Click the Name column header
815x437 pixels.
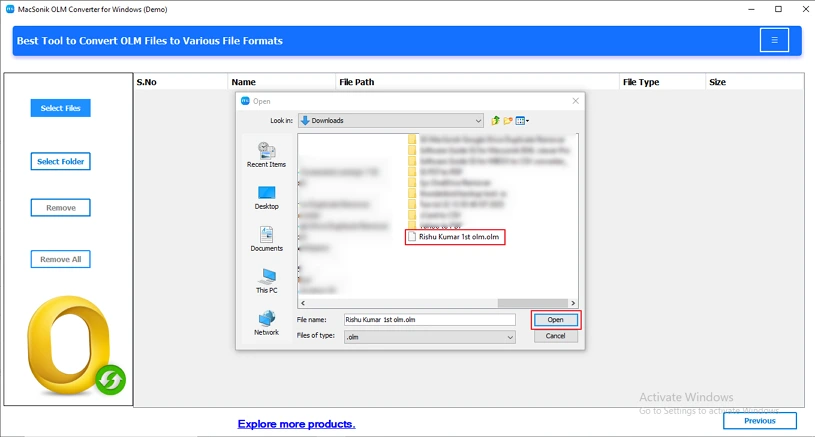(281, 82)
